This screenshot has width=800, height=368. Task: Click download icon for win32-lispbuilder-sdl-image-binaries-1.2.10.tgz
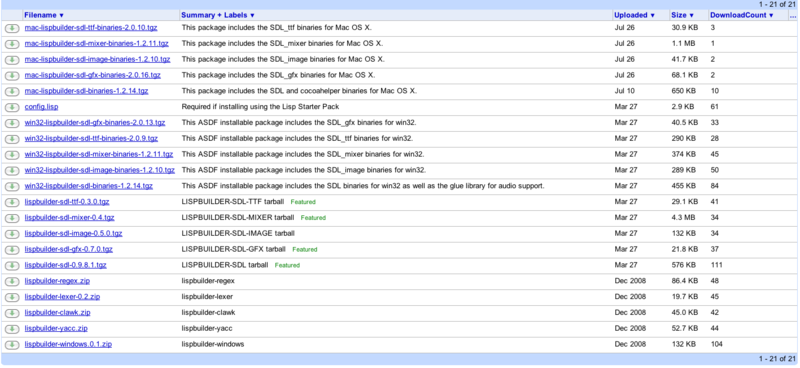[x=11, y=170]
